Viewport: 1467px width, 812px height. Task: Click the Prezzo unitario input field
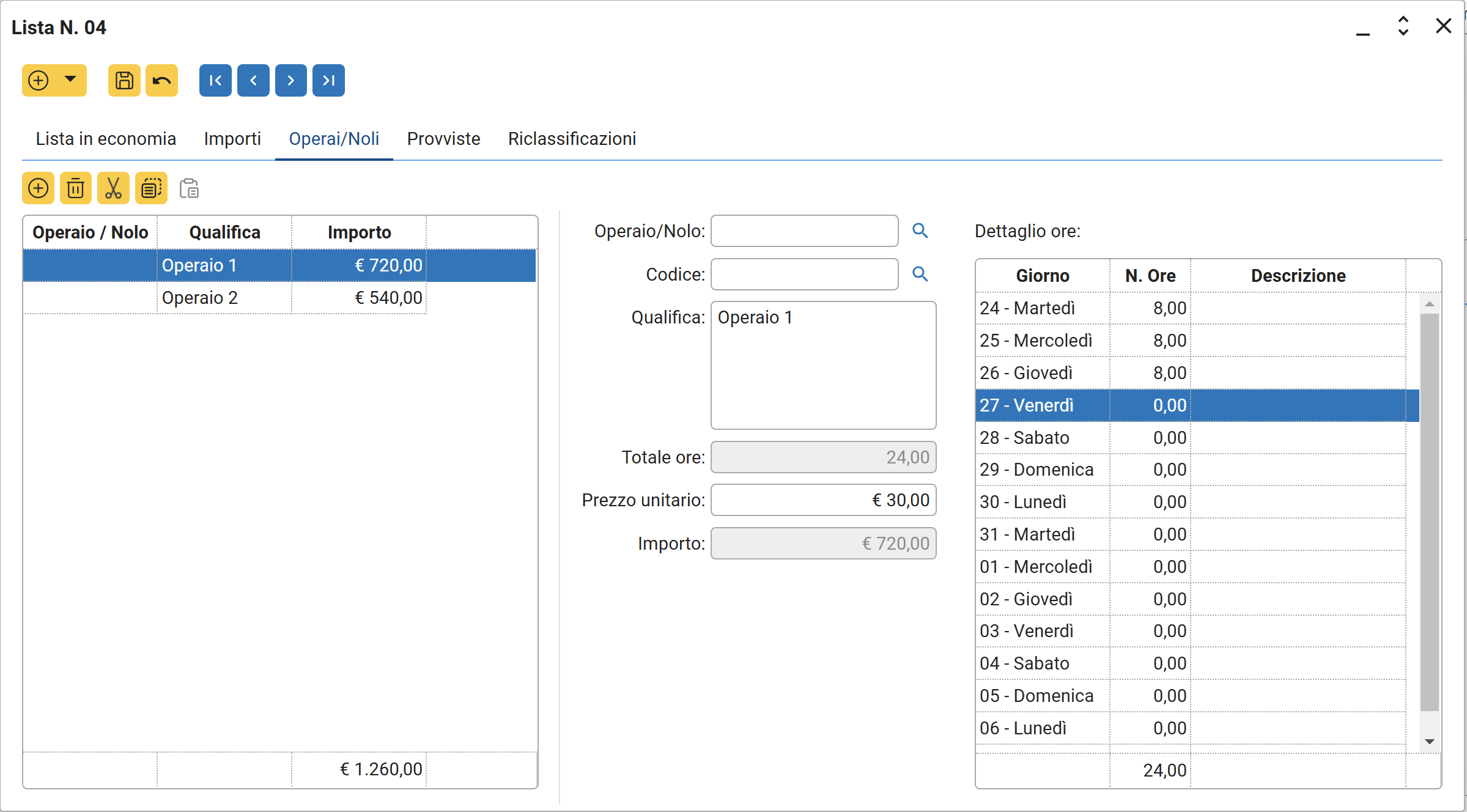point(822,500)
